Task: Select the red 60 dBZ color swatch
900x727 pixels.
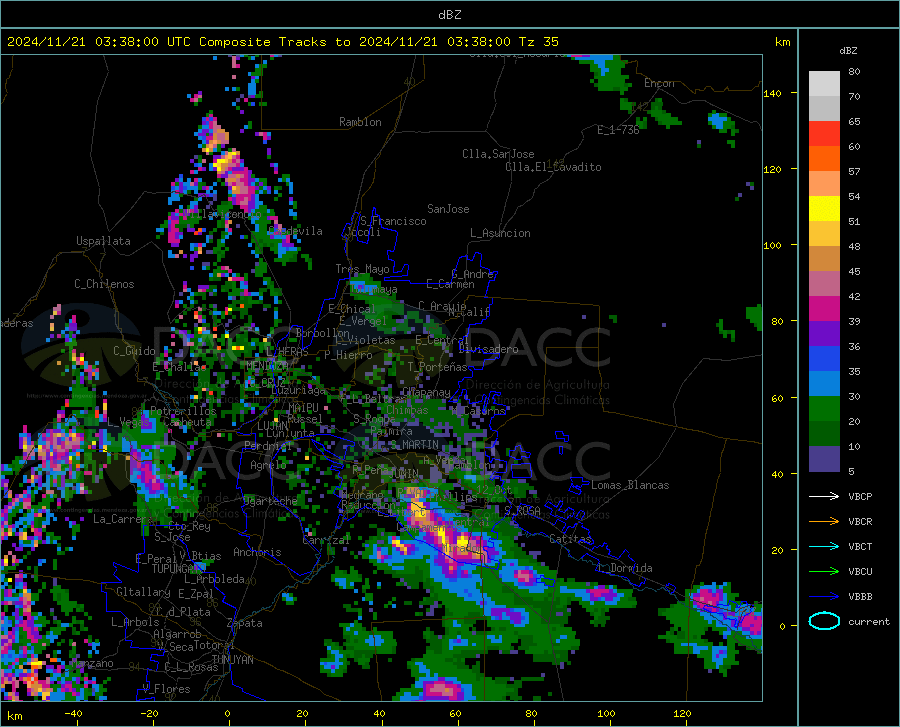Action: coord(824,134)
